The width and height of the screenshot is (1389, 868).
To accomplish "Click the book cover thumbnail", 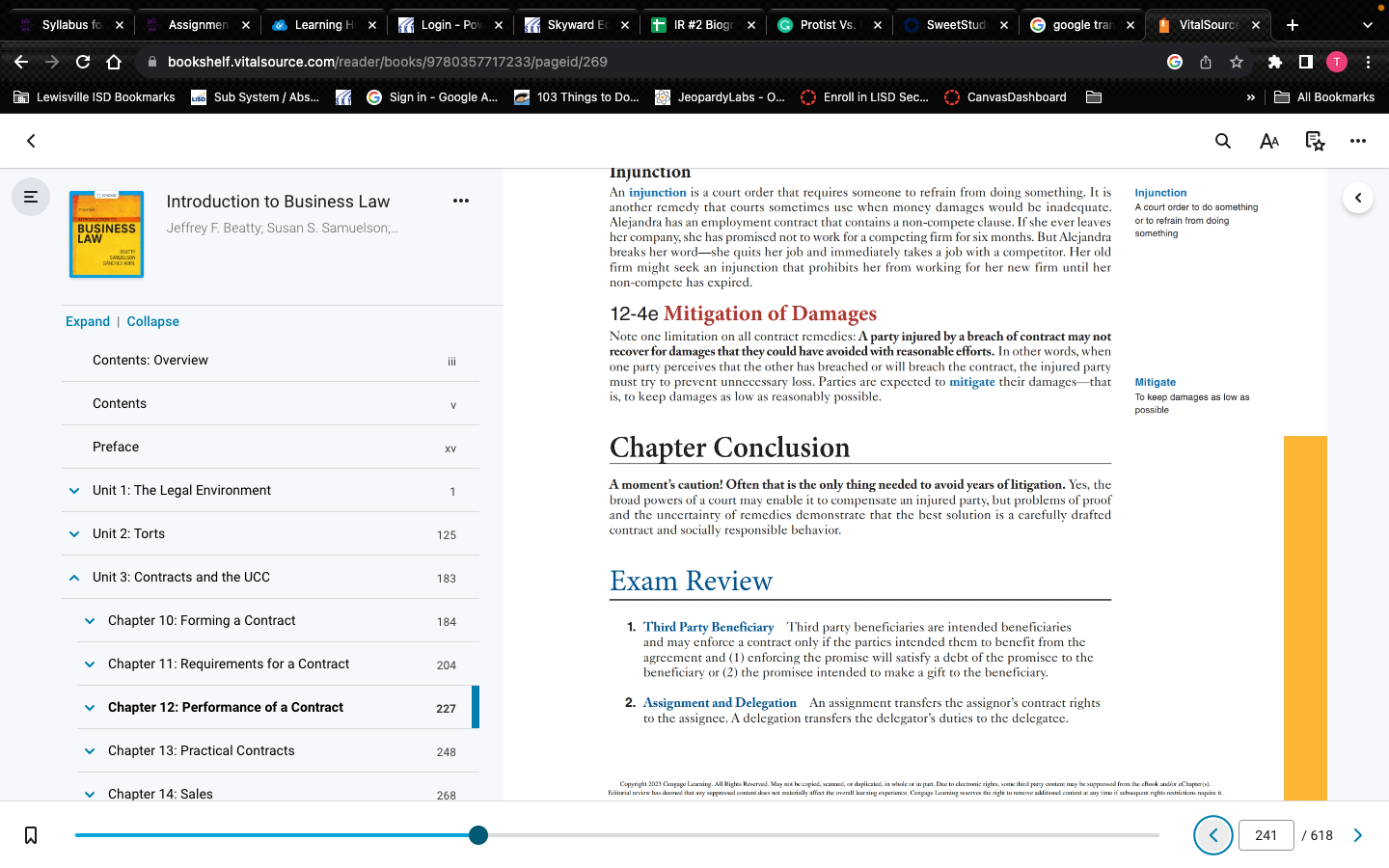I will click(x=107, y=234).
